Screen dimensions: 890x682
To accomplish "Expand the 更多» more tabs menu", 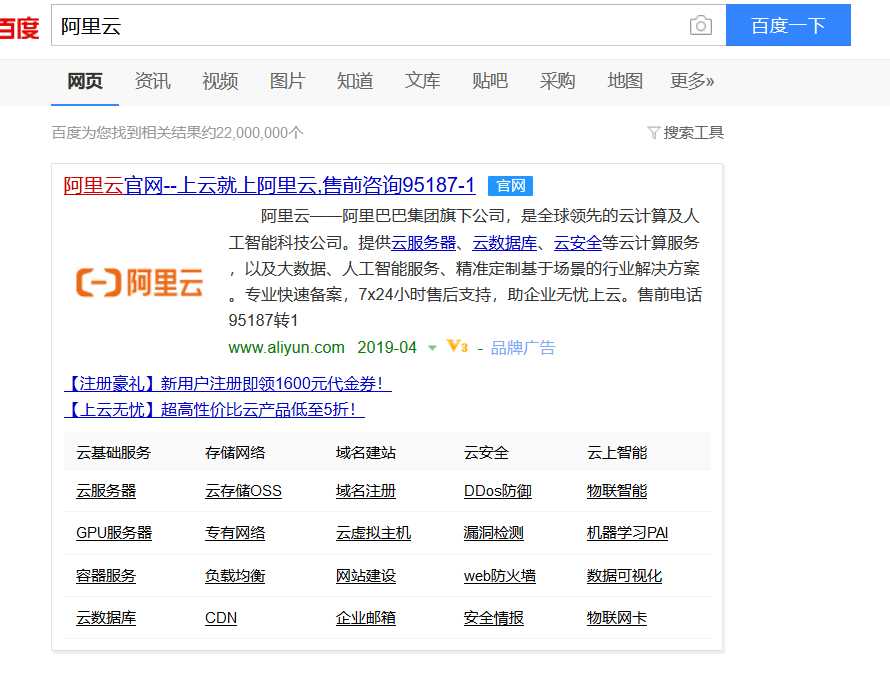I will point(692,81).
